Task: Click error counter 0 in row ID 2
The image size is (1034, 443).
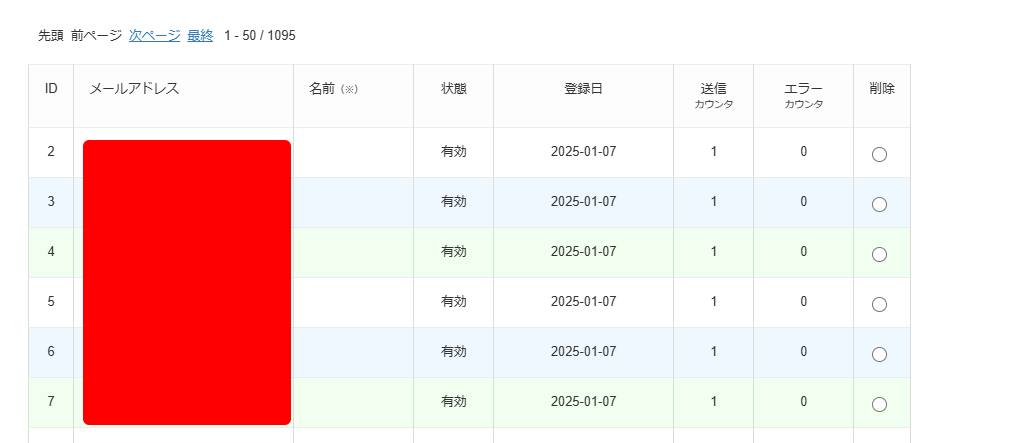Action: [x=803, y=152]
